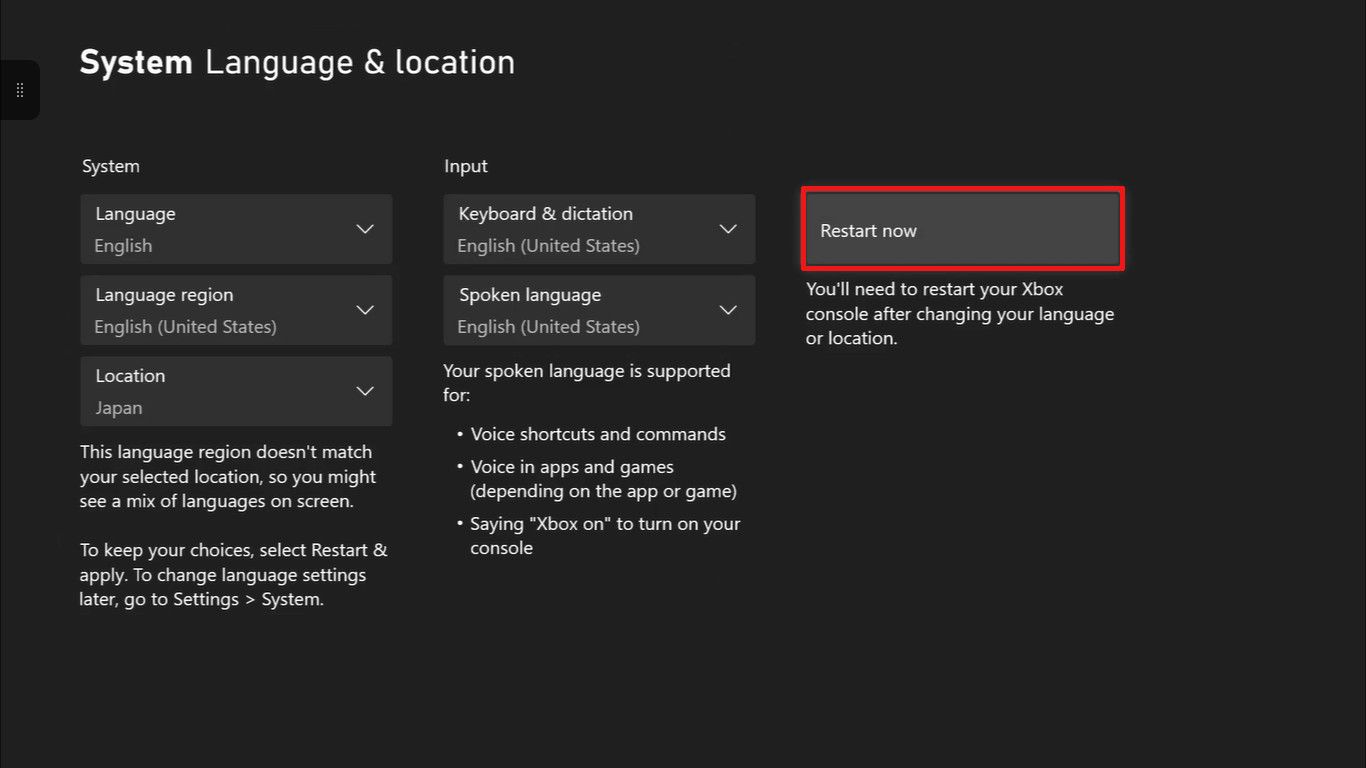Click the Spoken language chevron arrow
Image resolution: width=1366 pixels, height=768 pixels.
click(x=728, y=310)
